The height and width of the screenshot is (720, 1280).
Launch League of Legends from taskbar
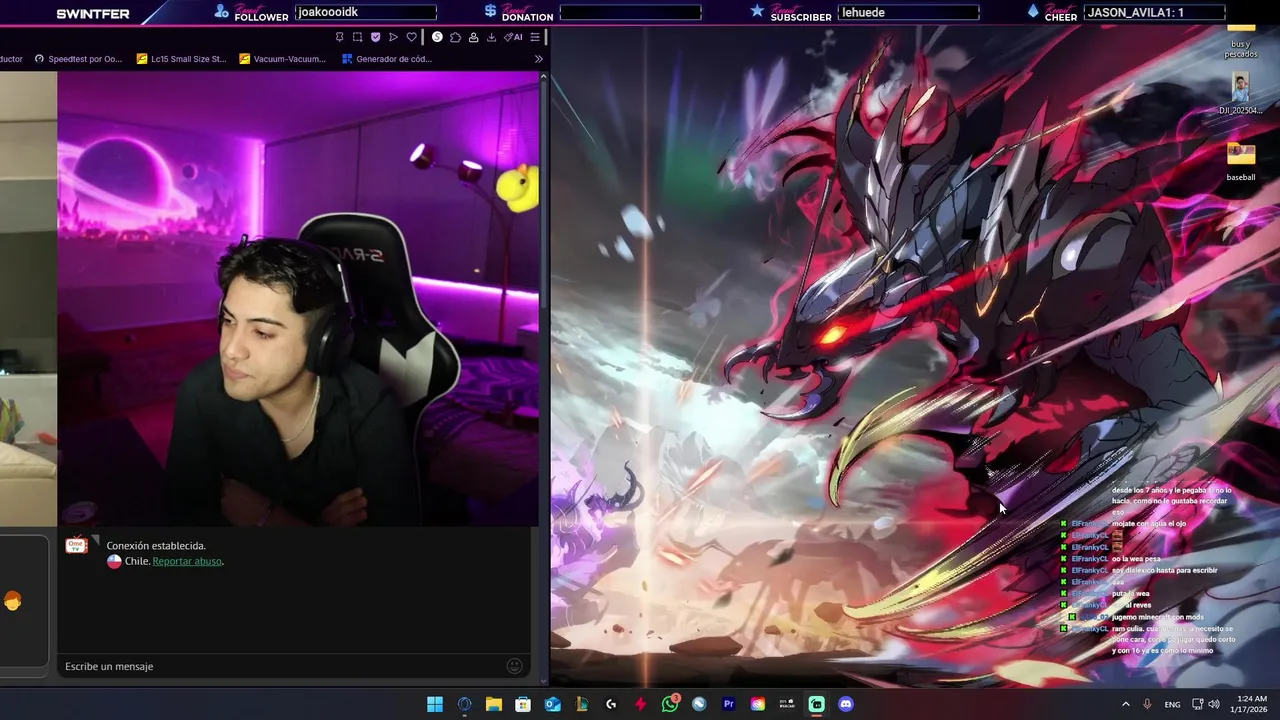[x=582, y=704]
